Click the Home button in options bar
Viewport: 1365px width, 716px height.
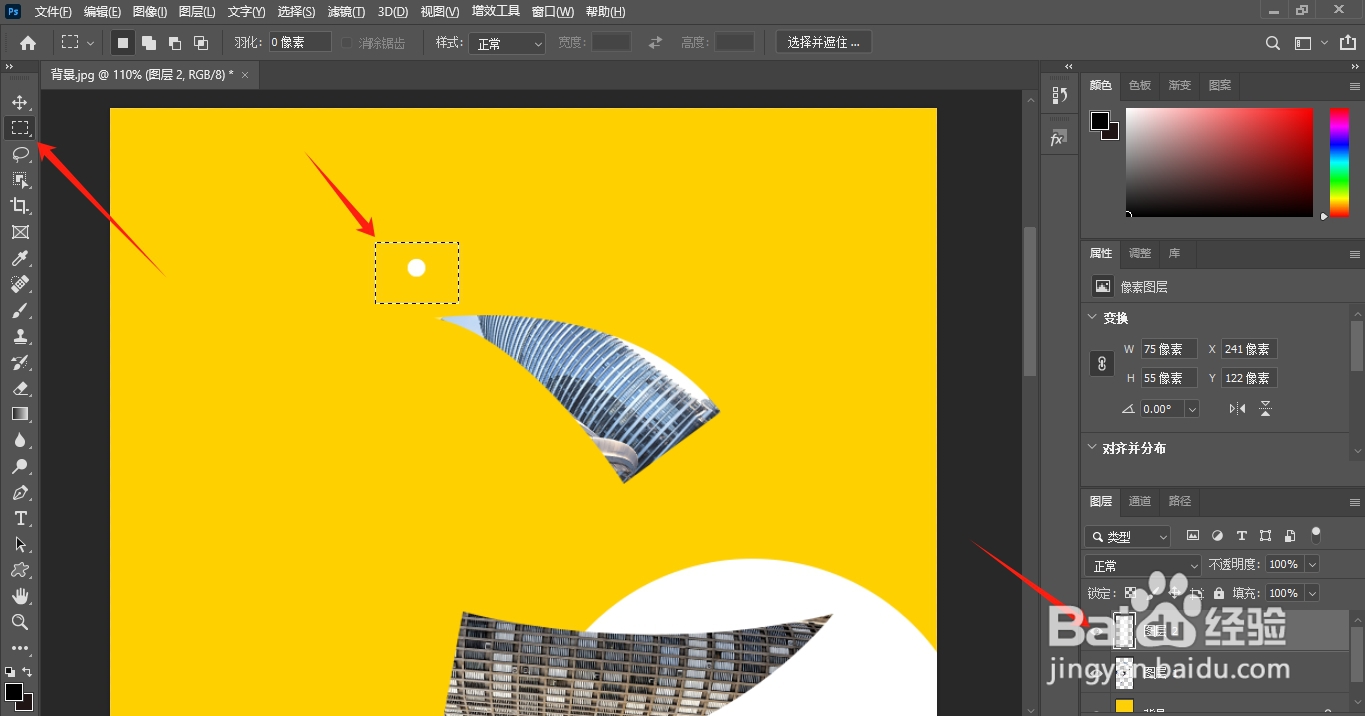coord(28,43)
